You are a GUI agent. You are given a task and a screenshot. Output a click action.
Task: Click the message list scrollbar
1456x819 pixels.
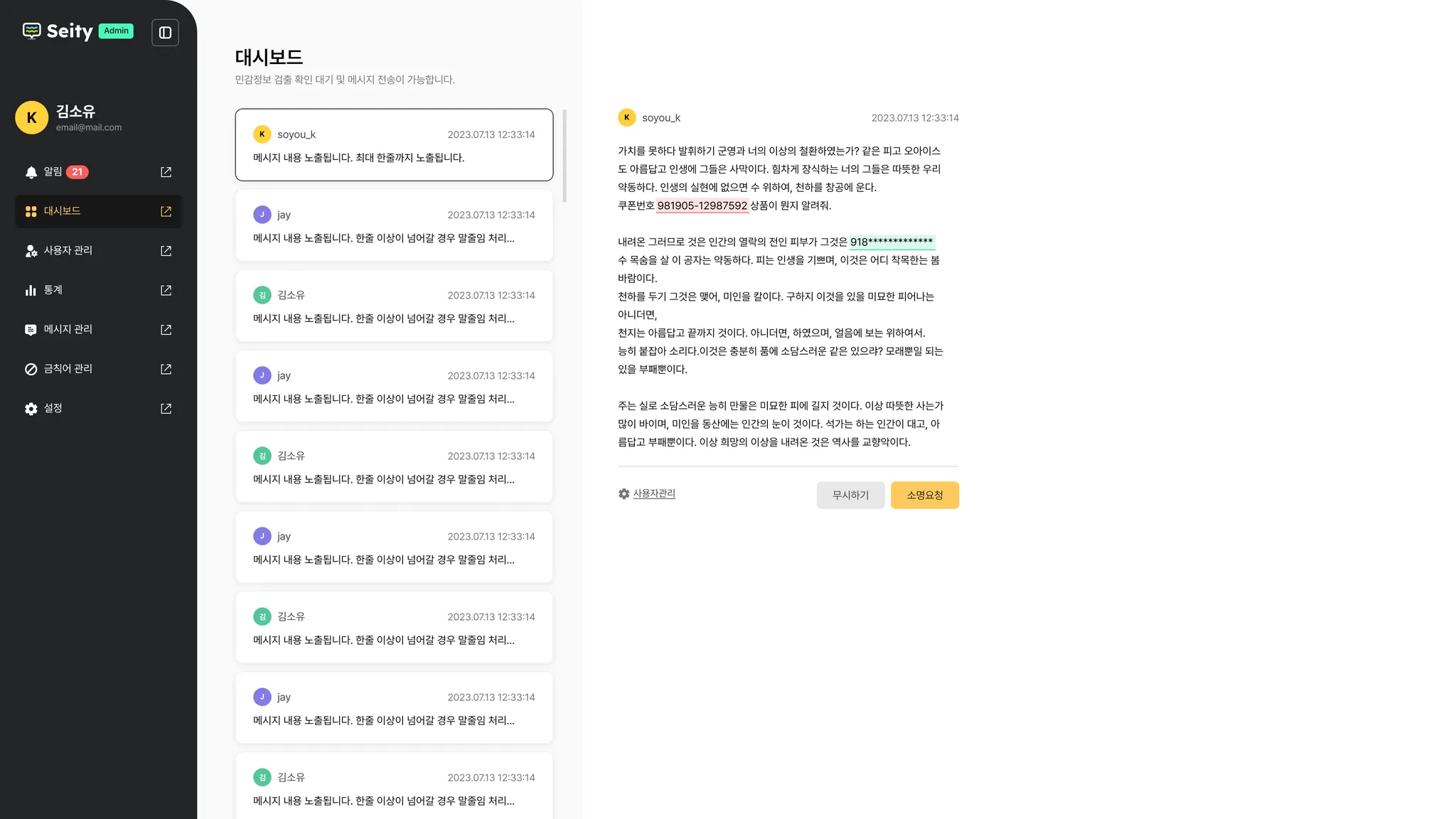coord(564,156)
